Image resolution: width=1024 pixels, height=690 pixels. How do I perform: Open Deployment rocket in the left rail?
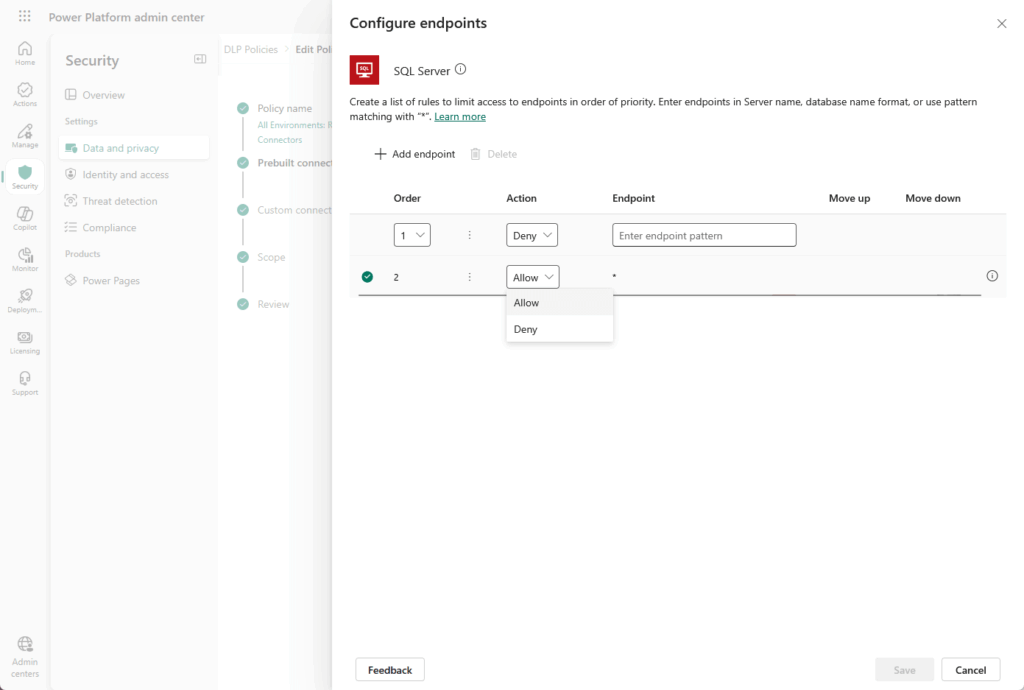[x=25, y=300]
